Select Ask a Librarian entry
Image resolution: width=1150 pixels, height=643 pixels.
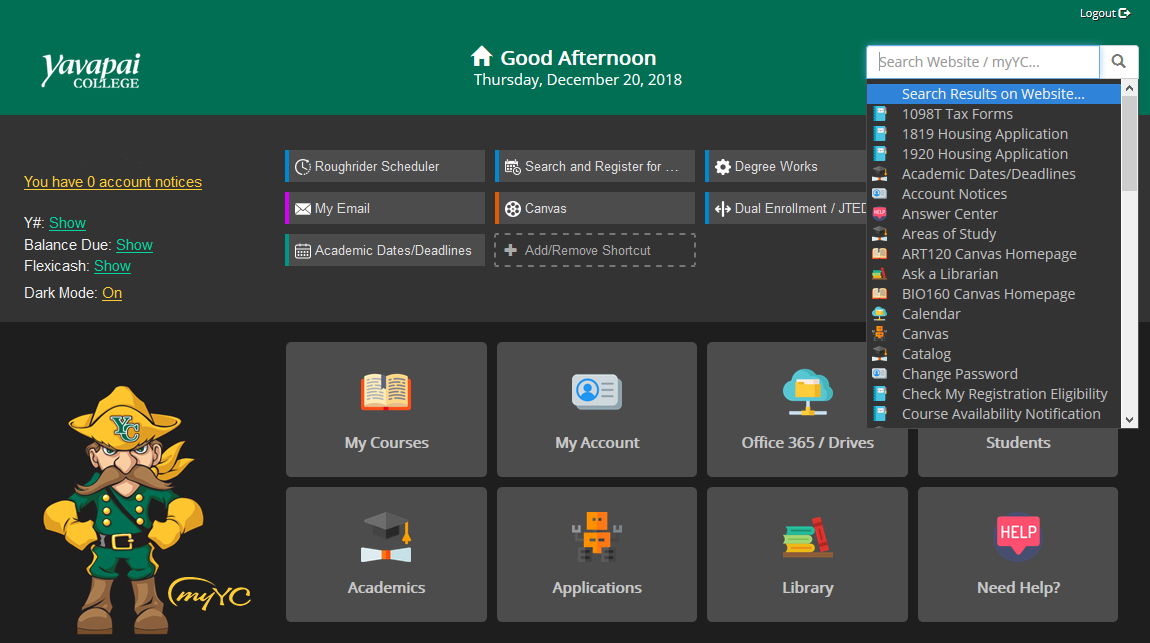click(x=949, y=273)
